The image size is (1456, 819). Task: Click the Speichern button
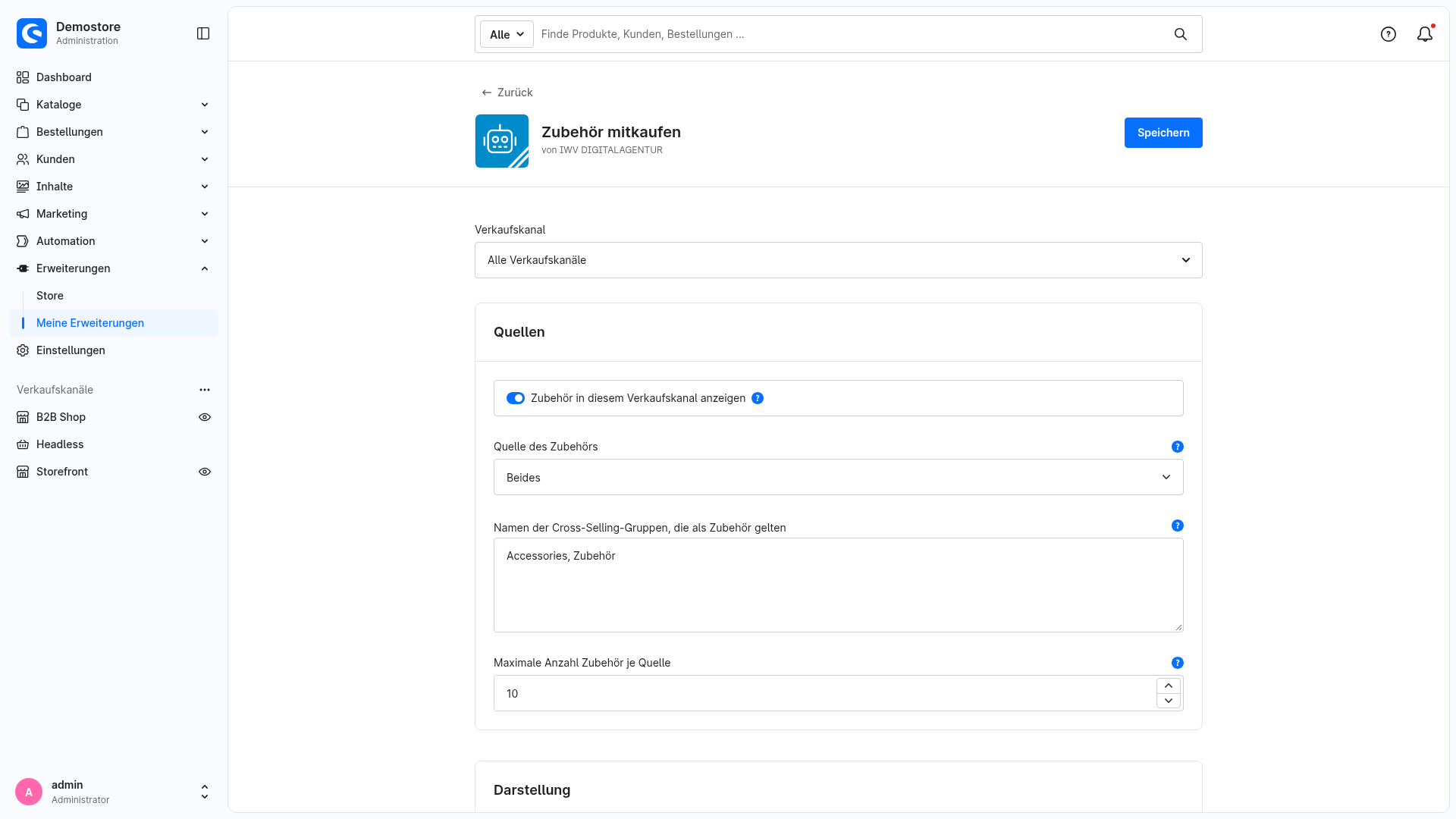1163,133
